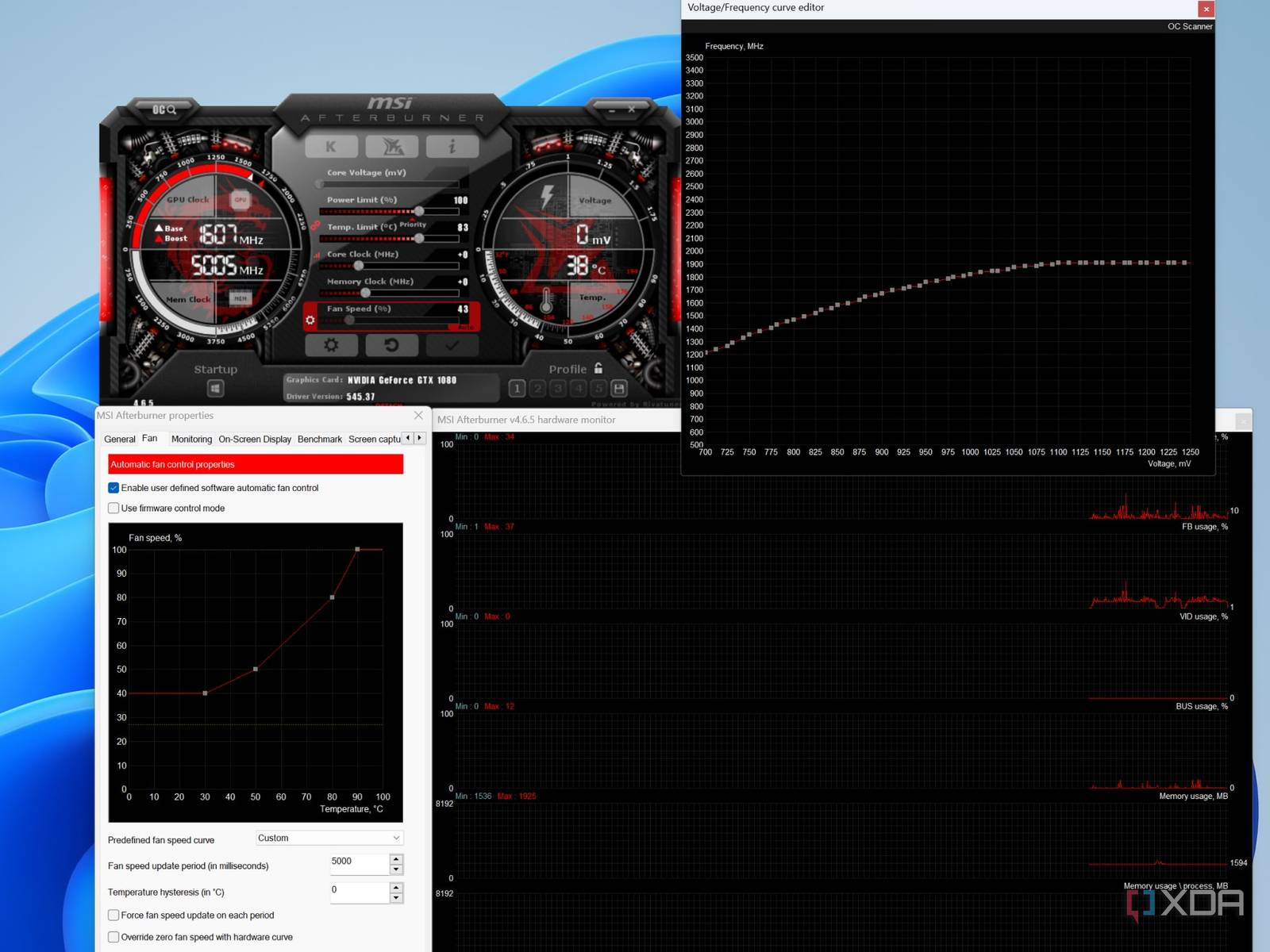Open settings with the gear button

coord(331,345)
